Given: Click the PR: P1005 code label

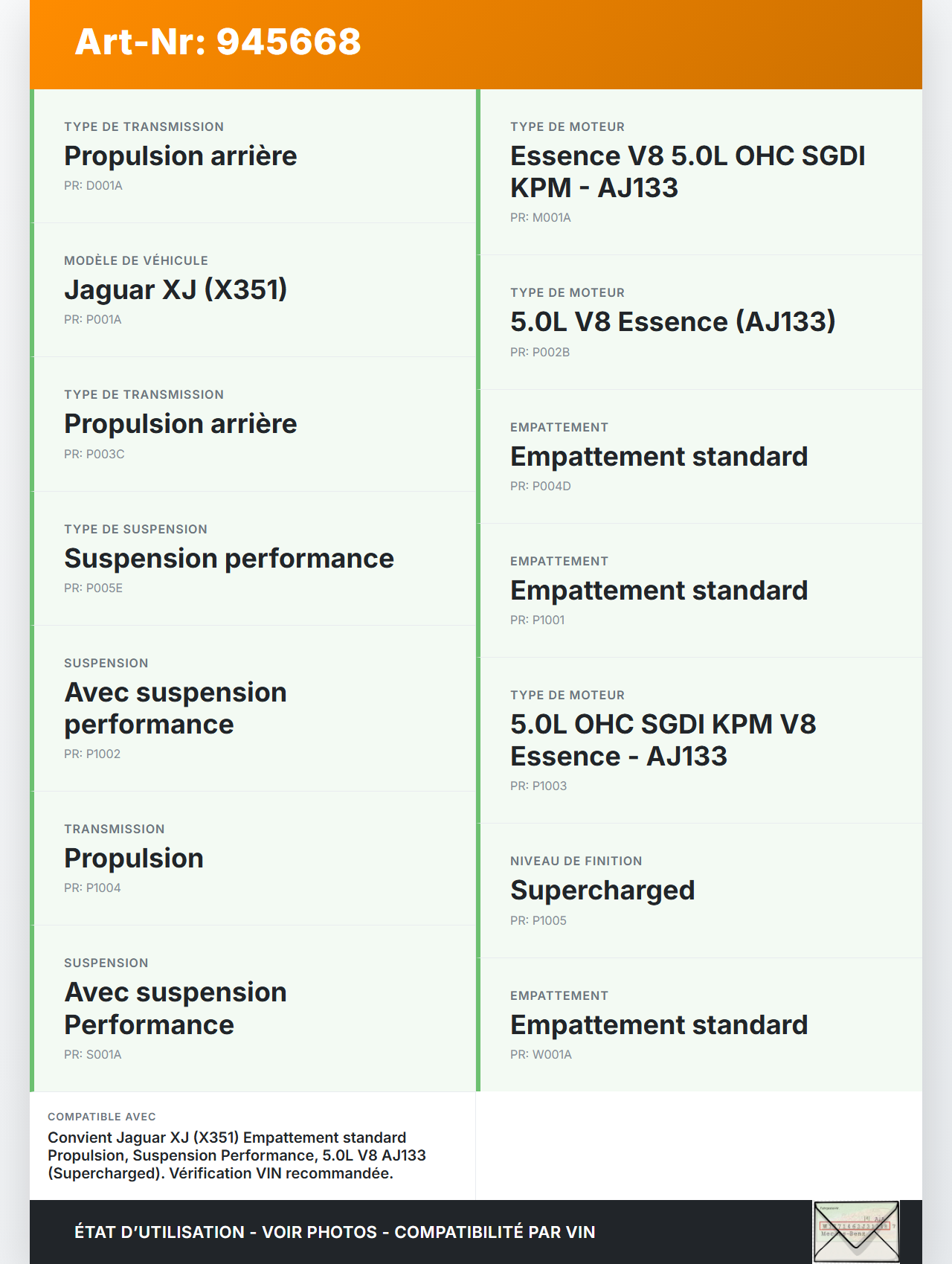Looking at the screenshot, I should (x=538, y=921).
